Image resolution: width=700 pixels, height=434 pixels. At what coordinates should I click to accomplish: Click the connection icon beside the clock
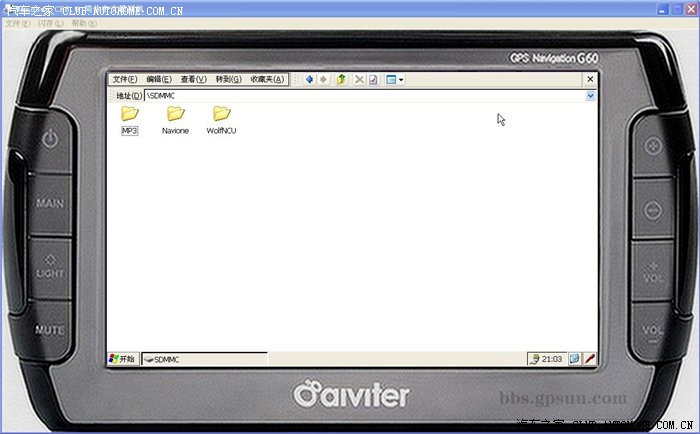534,359
